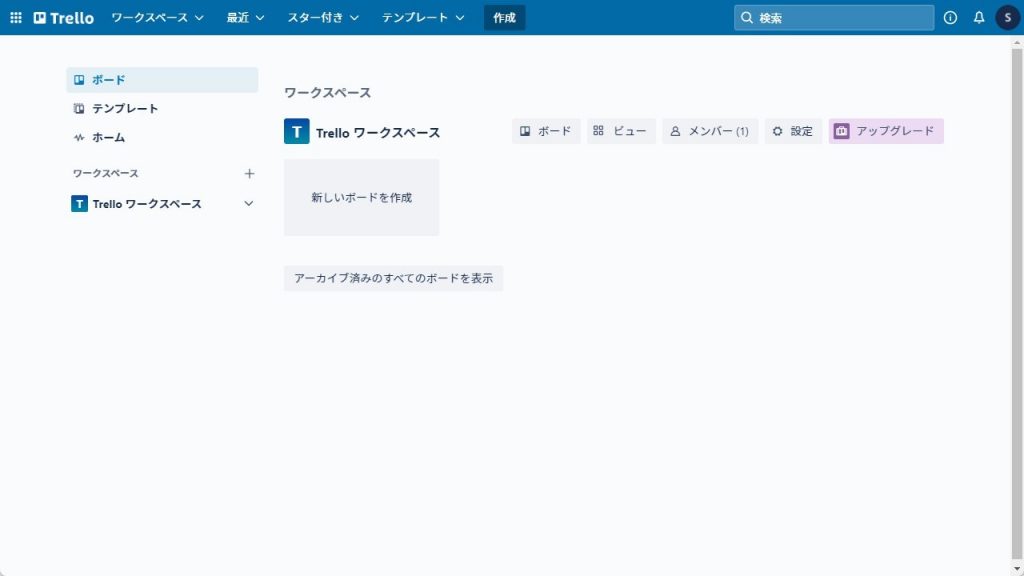1024x576 pixels.
Task: Open the スター付き dropdown menu
Action: (x=323, y=18)
